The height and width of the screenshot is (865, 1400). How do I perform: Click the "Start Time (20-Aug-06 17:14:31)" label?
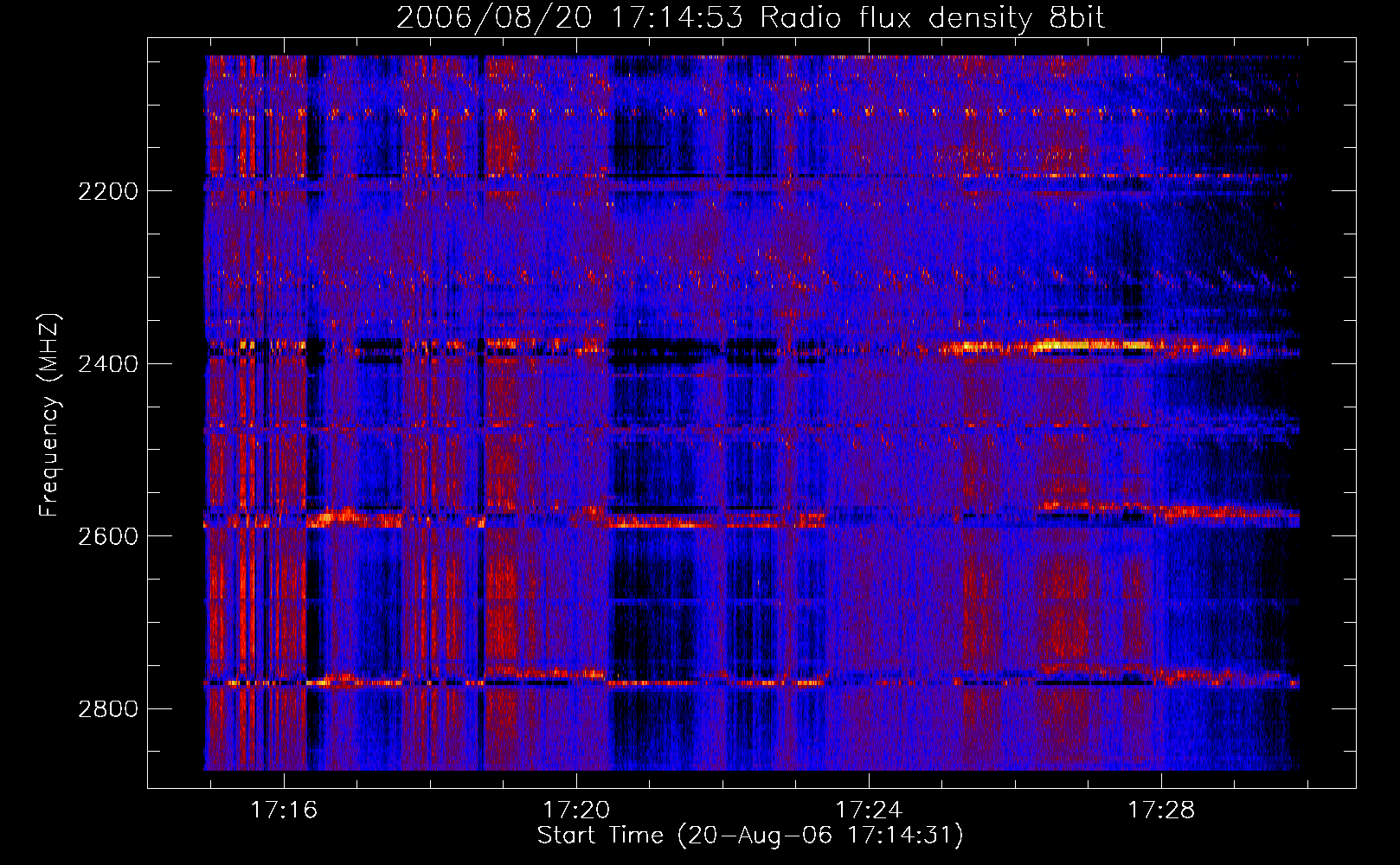pyautogui.click(x=750, y=836)
